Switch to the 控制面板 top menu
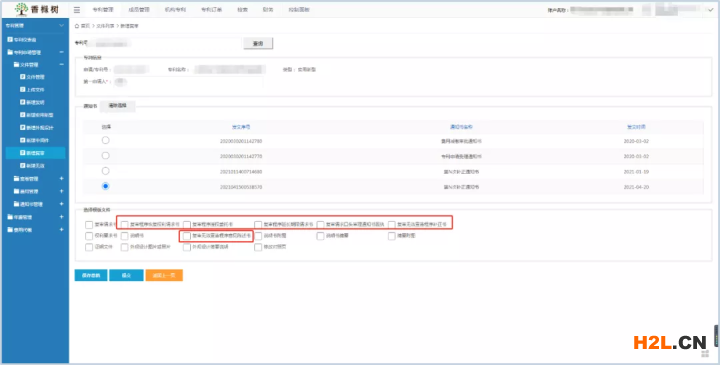 [299, 10]
